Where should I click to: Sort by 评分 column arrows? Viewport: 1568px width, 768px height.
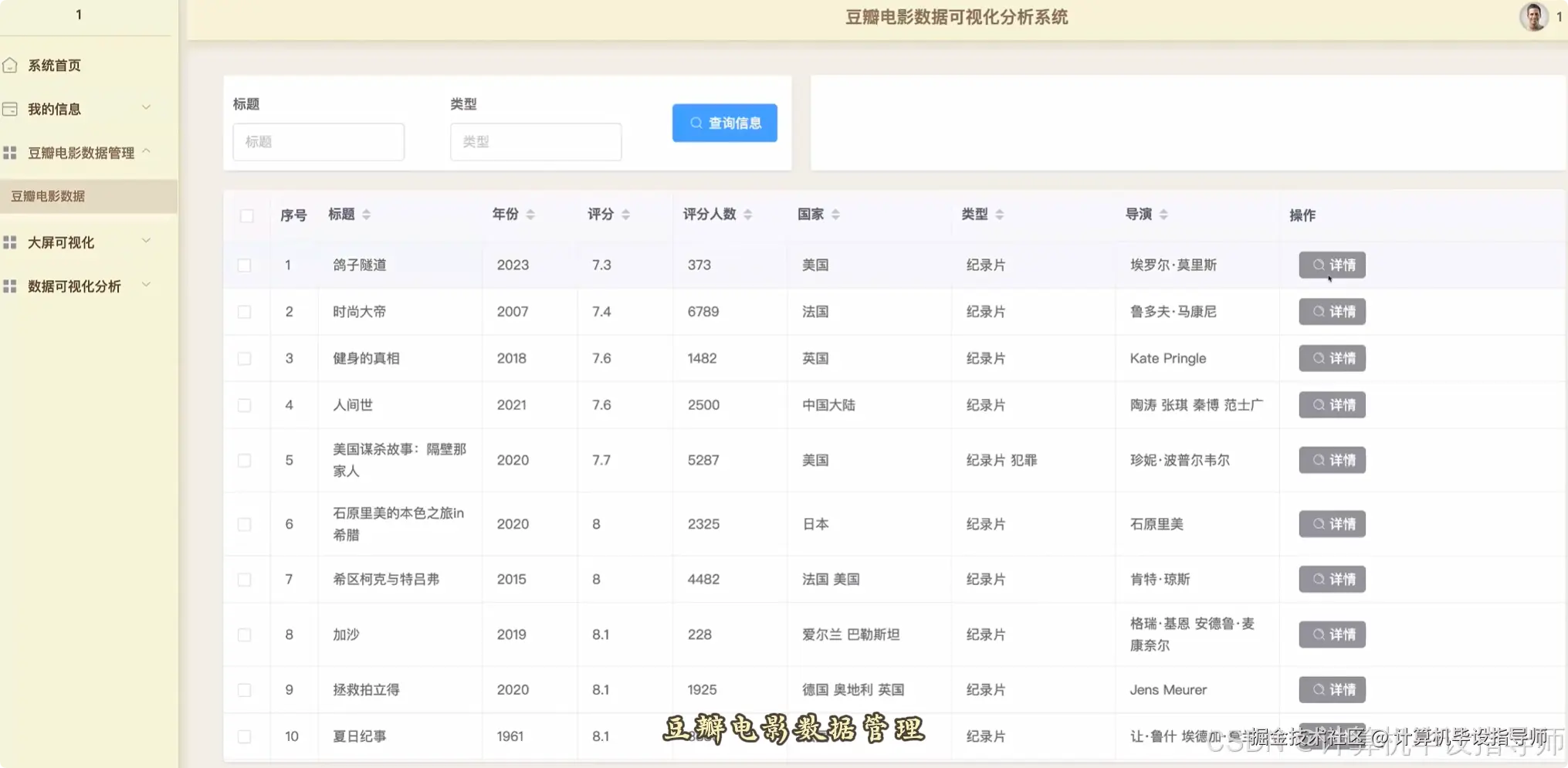[x=625, y=215]
